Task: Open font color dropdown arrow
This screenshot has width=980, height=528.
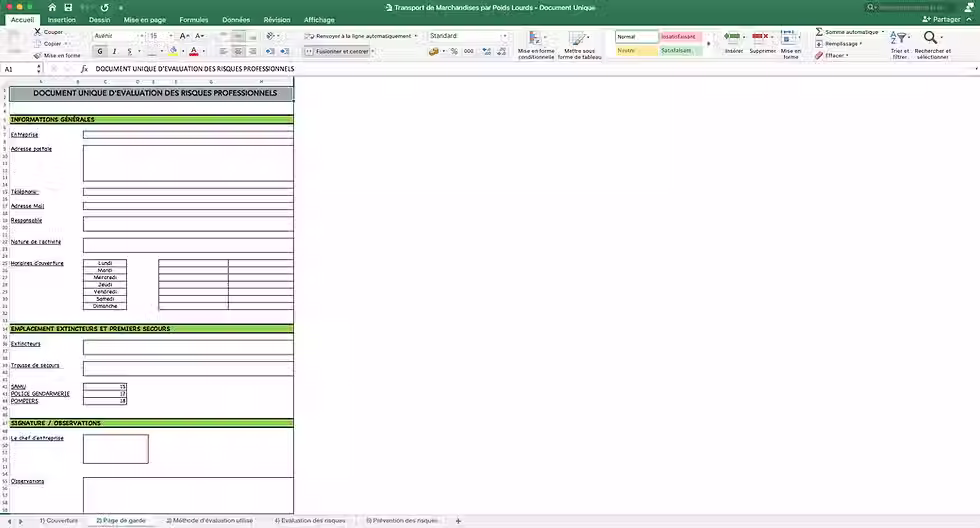Action: tap(203, 51)
